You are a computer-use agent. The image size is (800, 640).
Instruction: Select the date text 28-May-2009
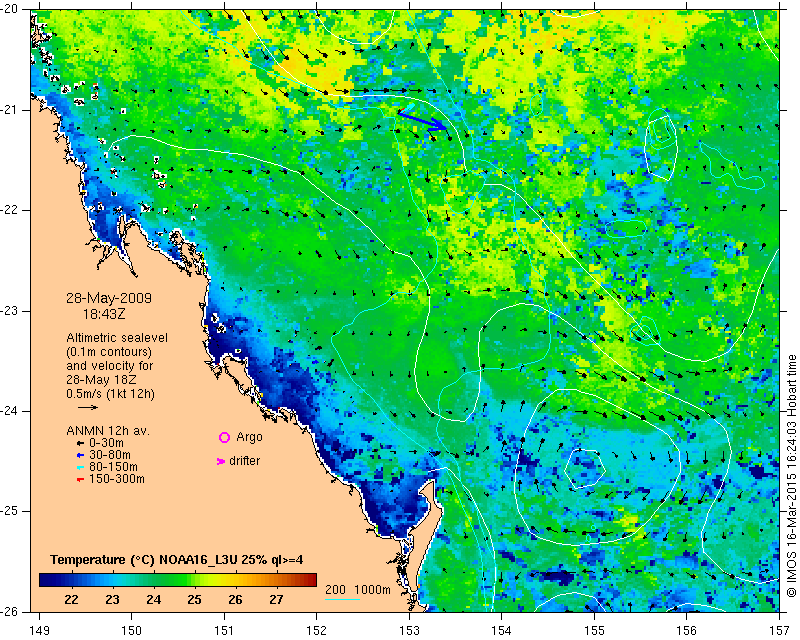tap(109, 298)
